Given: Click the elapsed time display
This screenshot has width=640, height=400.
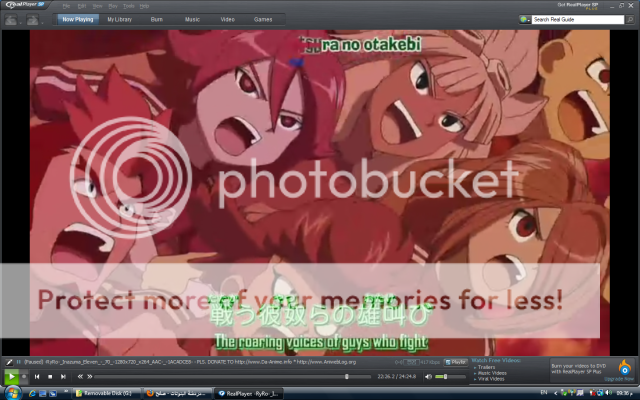Looking at the screenshot, I should pyautogui.click(x=396, y=377).
